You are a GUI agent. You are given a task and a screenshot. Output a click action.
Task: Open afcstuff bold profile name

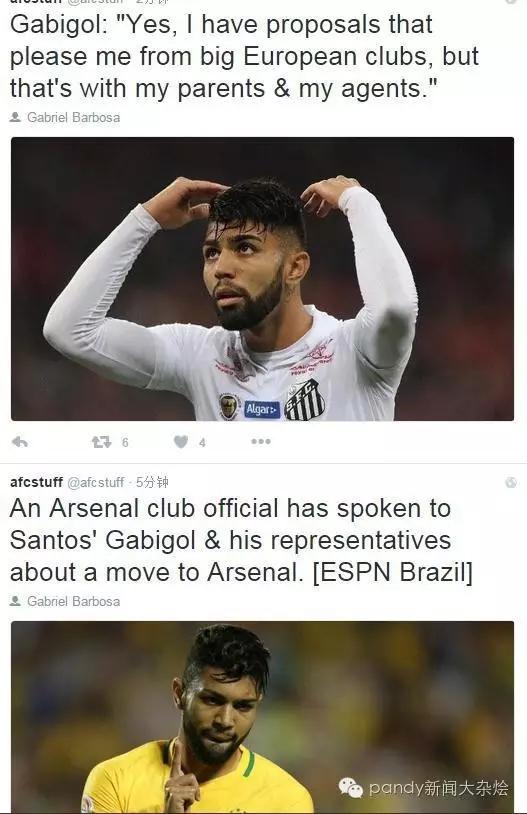36,482
